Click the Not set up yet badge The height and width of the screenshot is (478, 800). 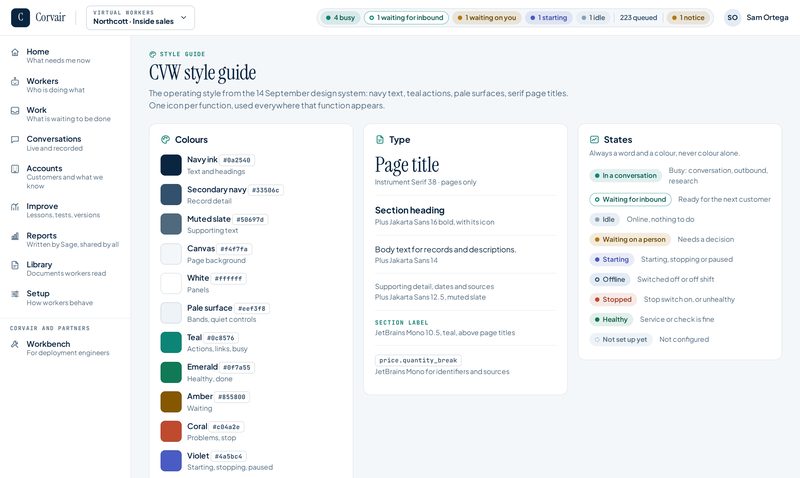click(621, 339)
